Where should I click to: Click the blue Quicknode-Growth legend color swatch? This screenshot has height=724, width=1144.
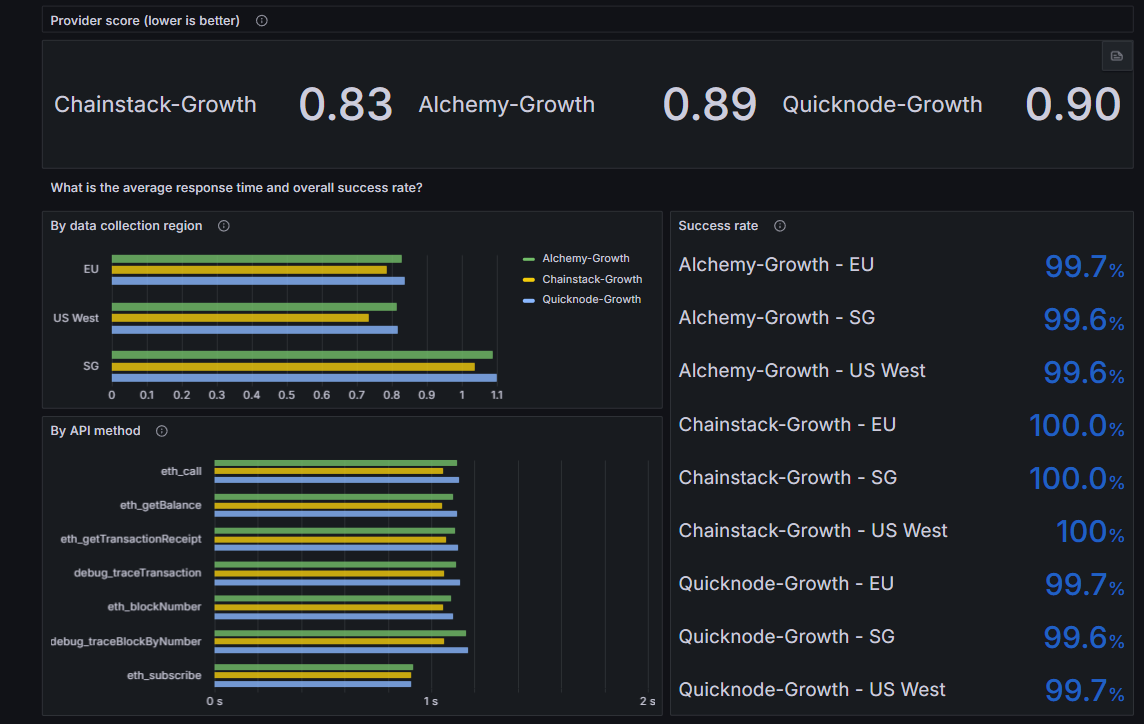(x=529, y=300)
